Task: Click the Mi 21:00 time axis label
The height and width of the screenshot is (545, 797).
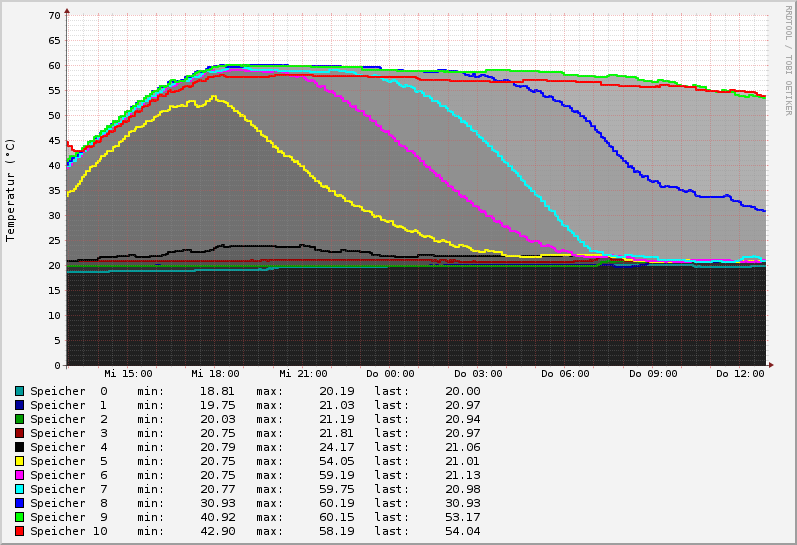Action: click(x=303, y=374)
